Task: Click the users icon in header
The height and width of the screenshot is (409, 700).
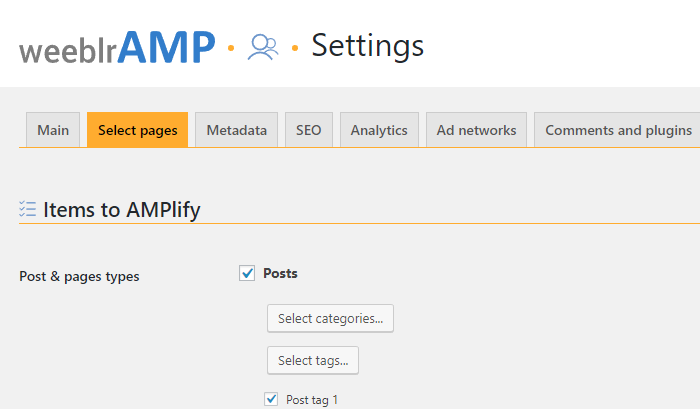Action: (263, 47)
